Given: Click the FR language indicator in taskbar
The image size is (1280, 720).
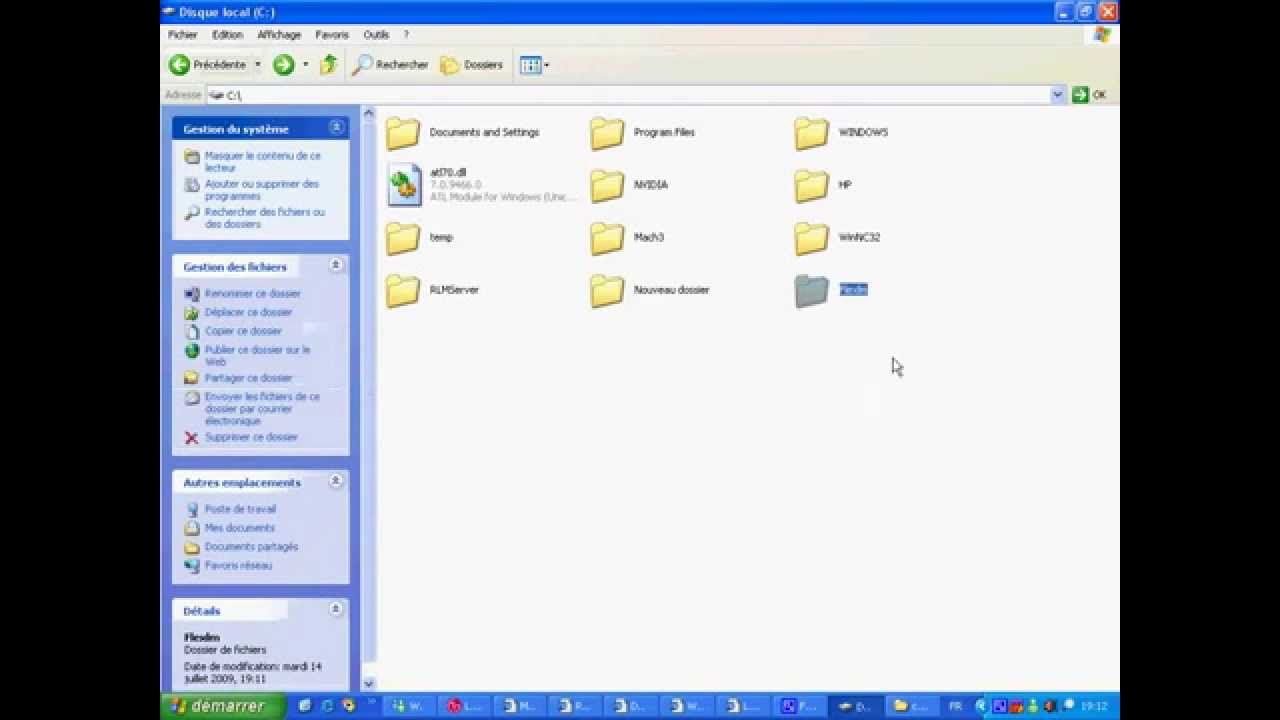Looking at the screenshot, I should click(955, 706).
